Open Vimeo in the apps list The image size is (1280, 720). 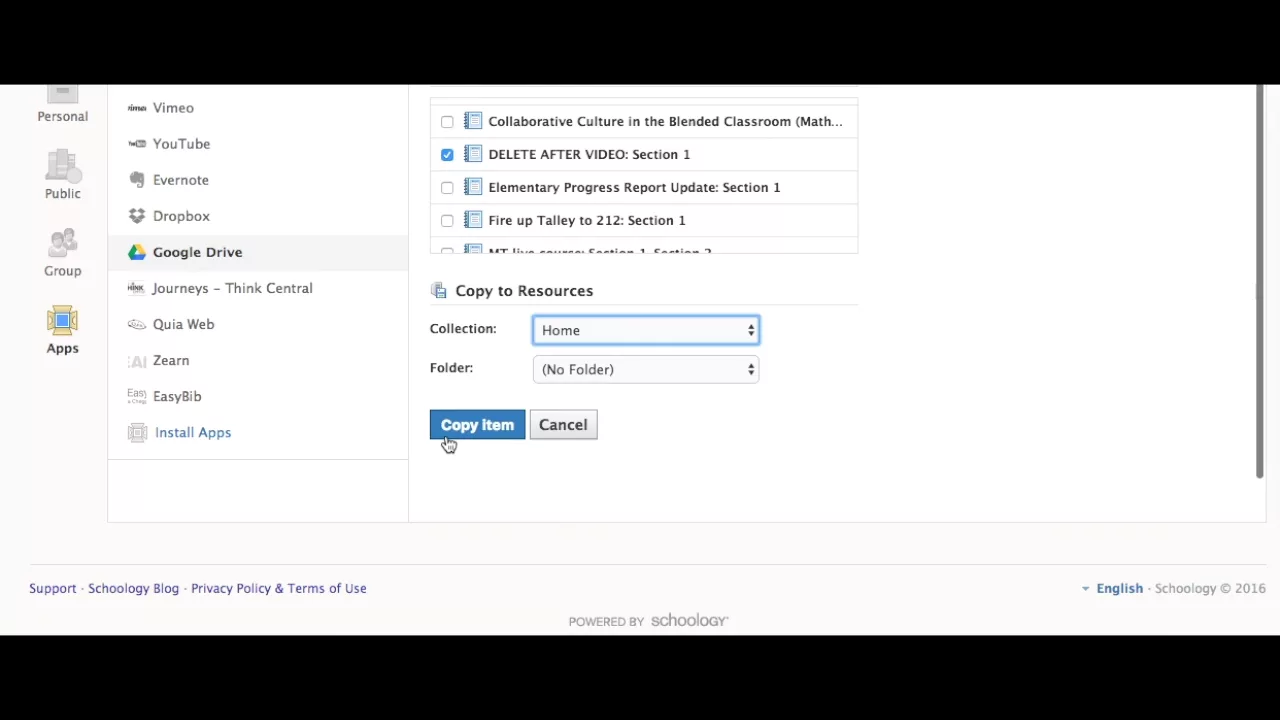[x=173, y=108]
